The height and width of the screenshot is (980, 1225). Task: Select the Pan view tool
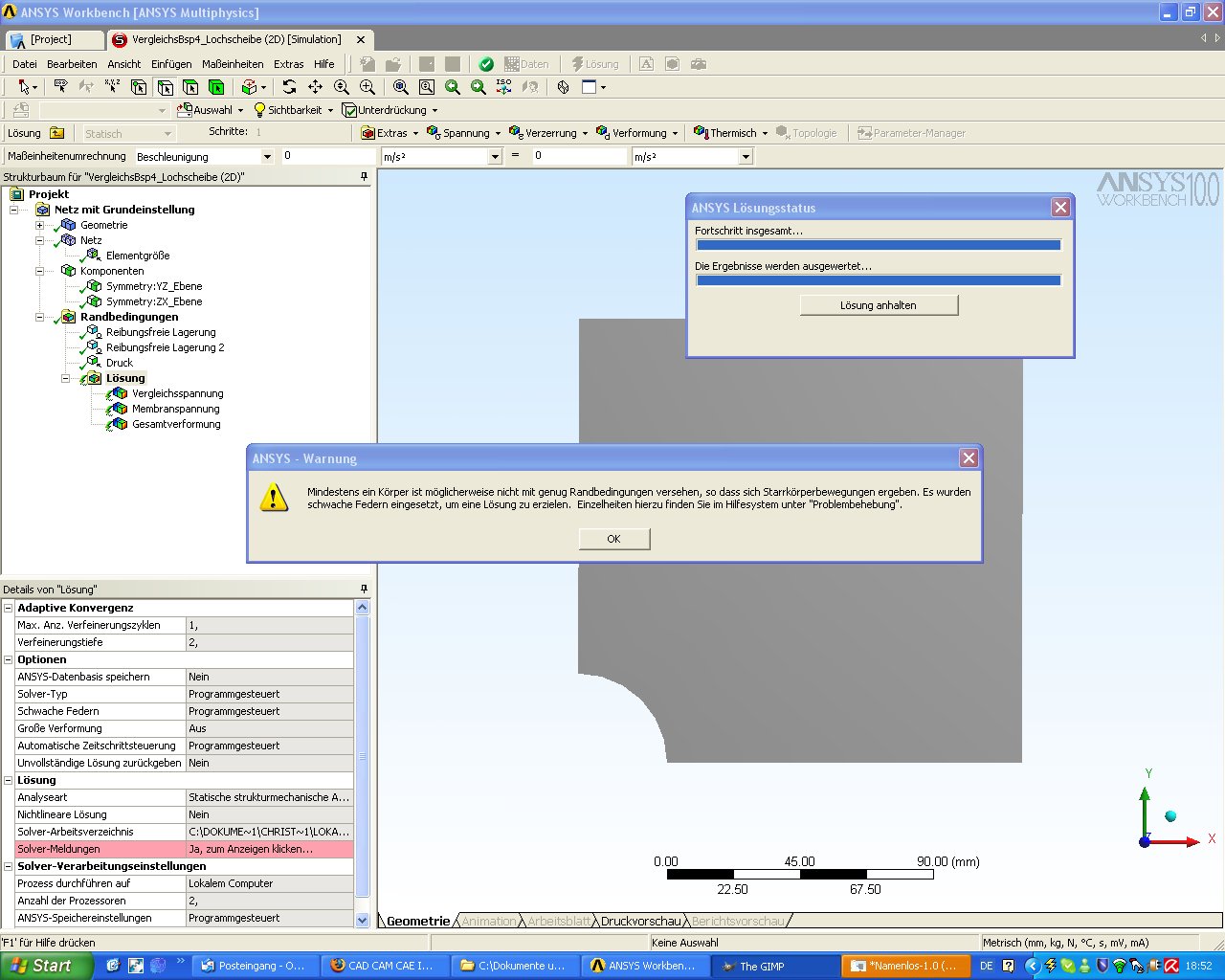click(x=315, y=87)
